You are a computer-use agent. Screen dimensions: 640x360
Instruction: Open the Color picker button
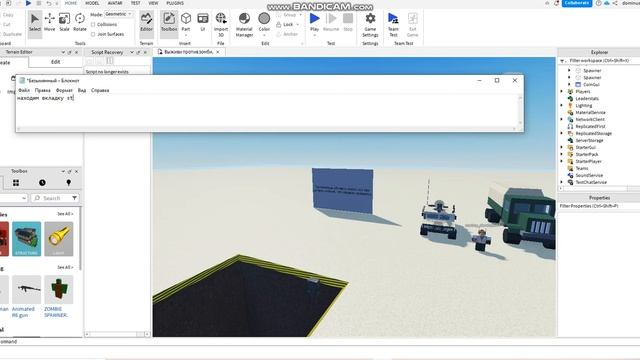264,24
